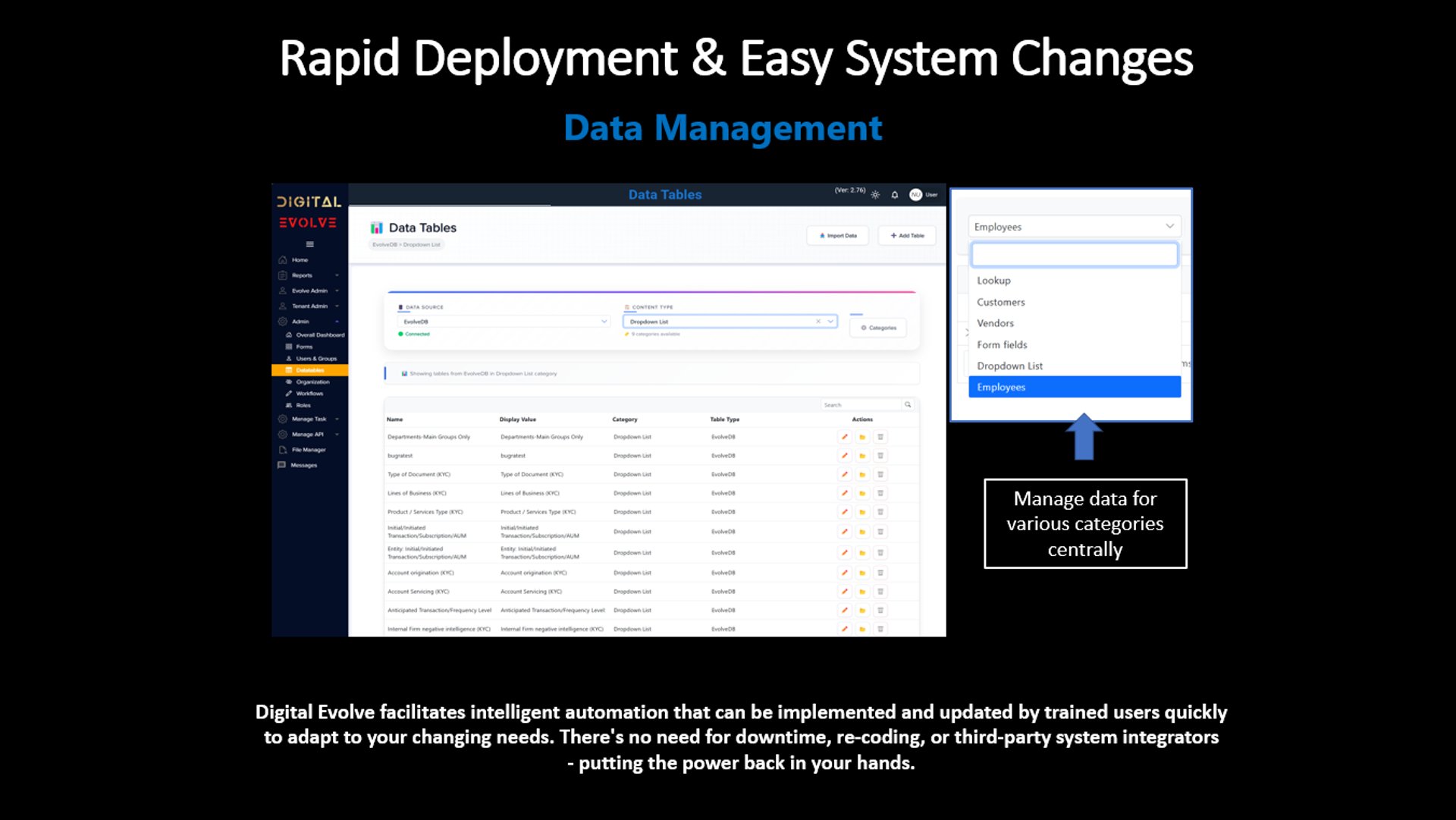Click the table search magnifier icon

point(908,405)
